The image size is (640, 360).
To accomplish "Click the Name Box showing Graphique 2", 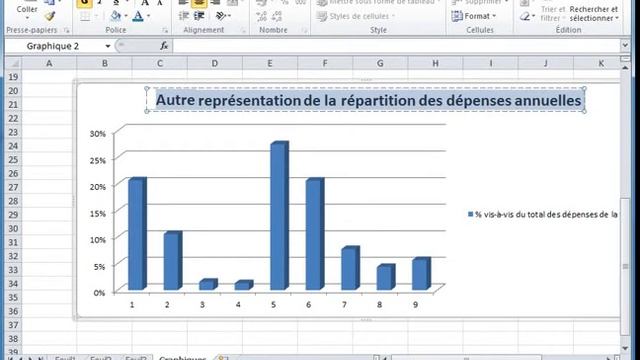I will [x=53, y=46].
